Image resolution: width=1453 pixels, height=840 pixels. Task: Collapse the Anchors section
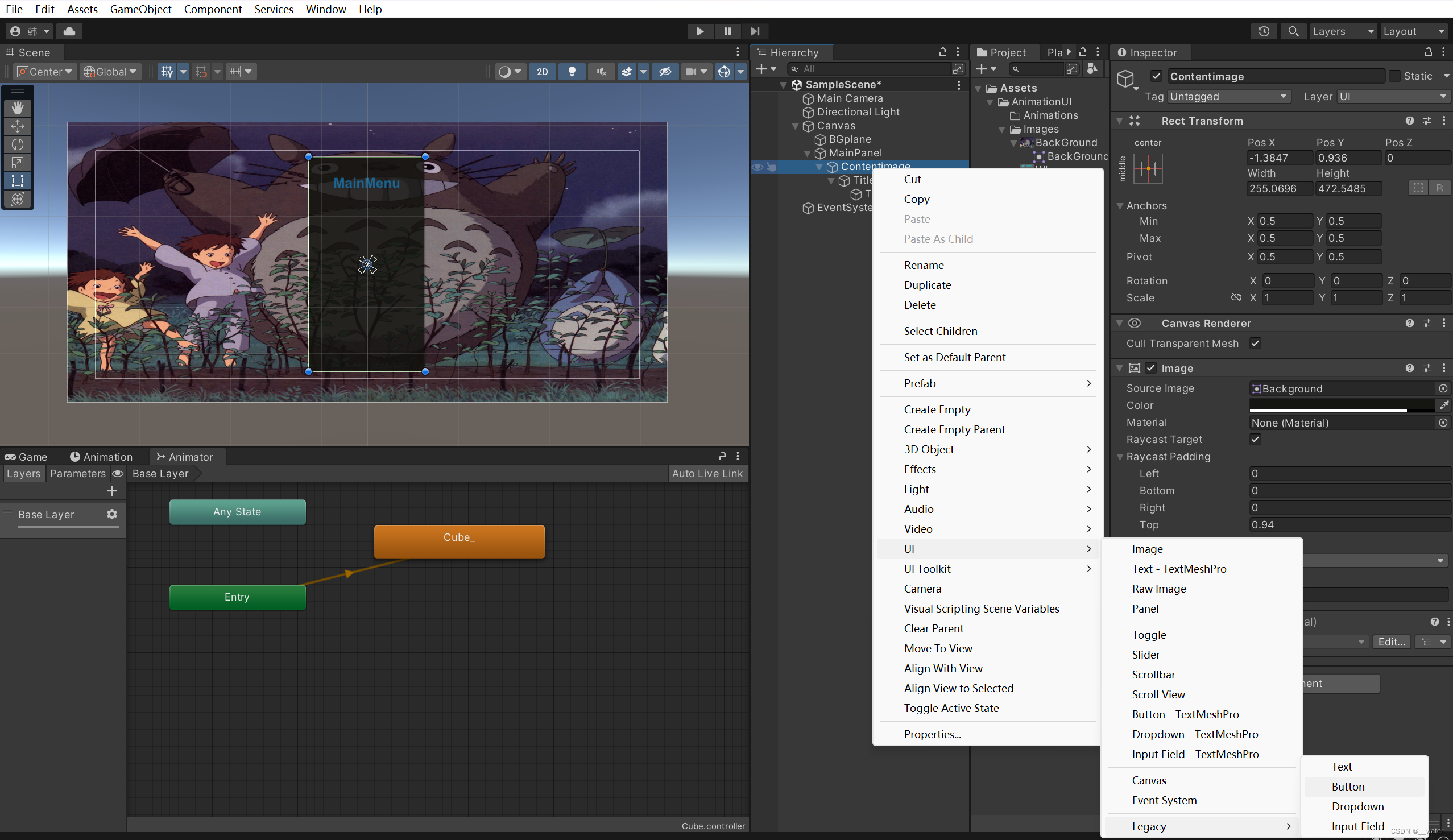click(x=1120, y=206)
